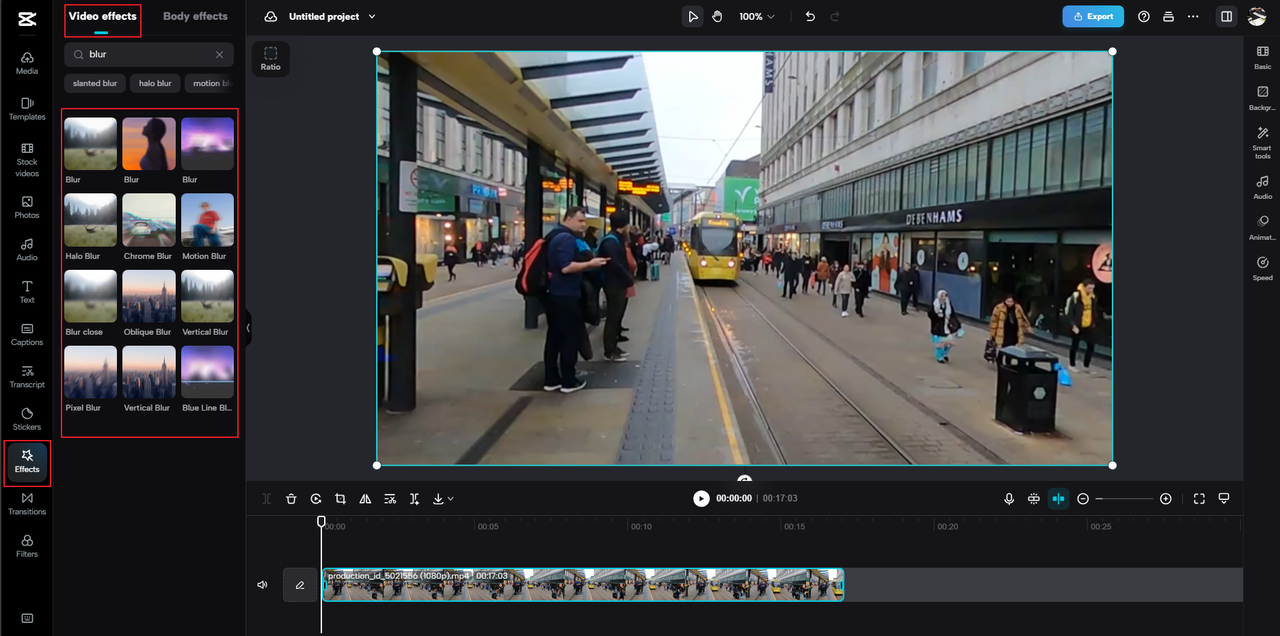Open the Transitions panel
Viewport: 1280px width, 636px height.
pos(26,503)
